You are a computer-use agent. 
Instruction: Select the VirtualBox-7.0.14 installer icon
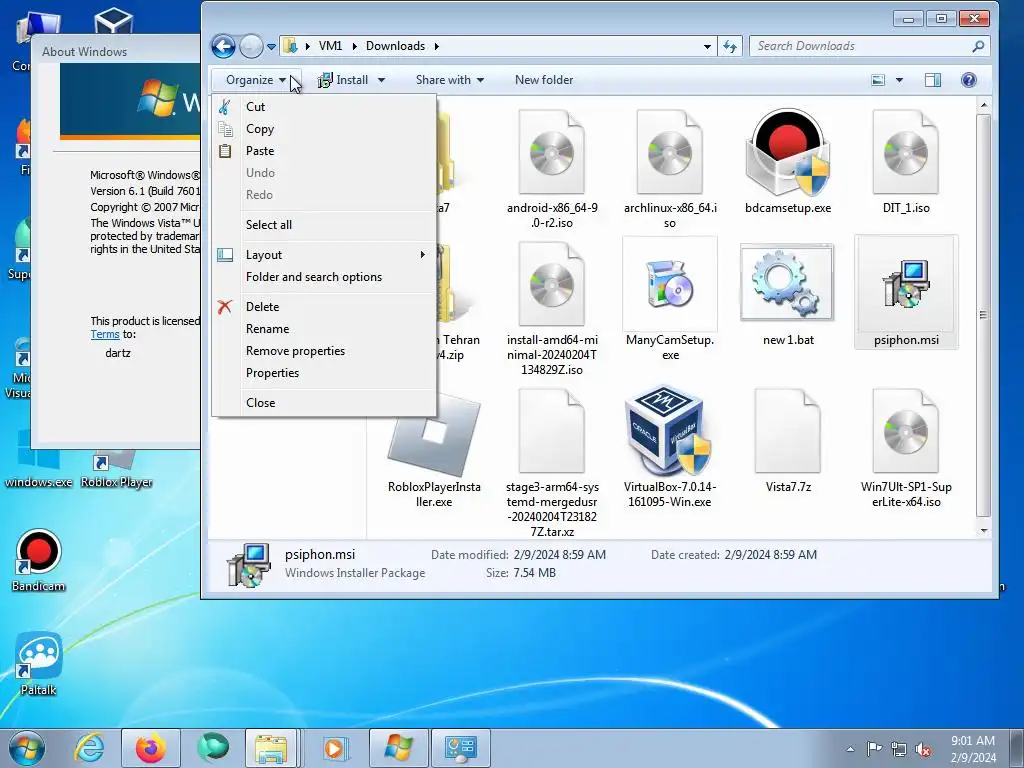tap(667, 430)
